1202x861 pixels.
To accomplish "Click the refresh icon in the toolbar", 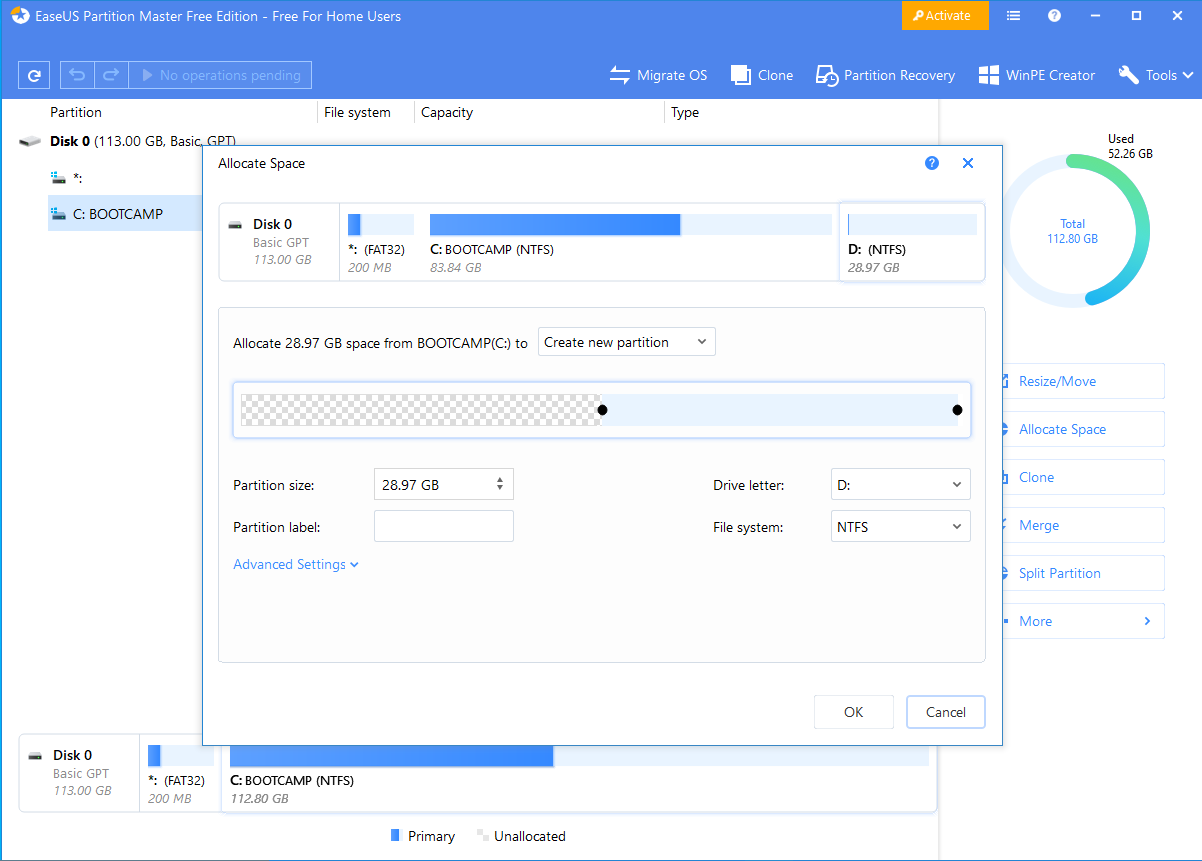I will pyautogui.click(x=34, y=75).
